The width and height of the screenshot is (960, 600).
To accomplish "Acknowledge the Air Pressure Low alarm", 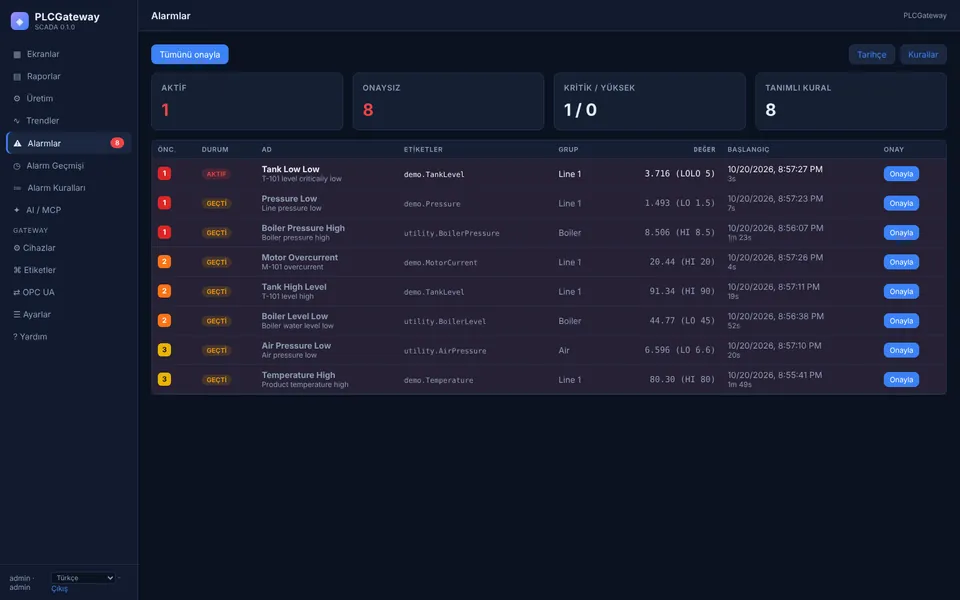I will (901, 350).
